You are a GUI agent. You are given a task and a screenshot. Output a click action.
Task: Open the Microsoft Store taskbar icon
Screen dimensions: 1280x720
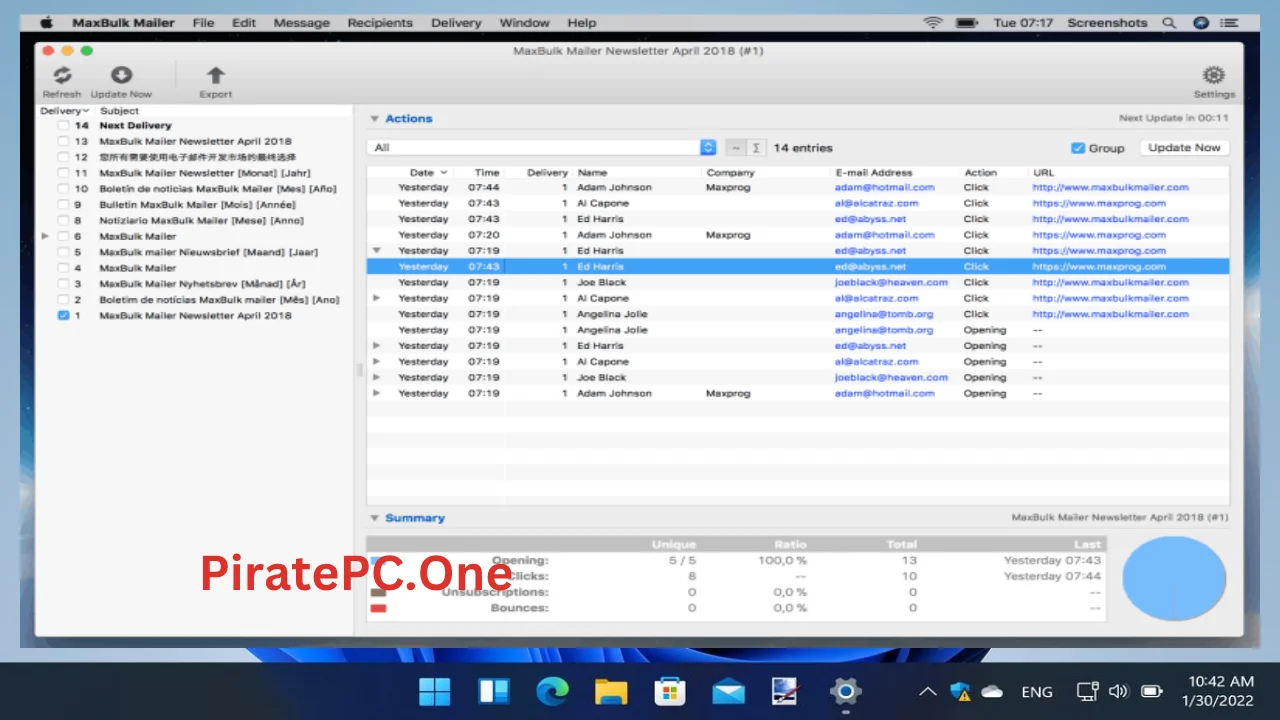669,691
